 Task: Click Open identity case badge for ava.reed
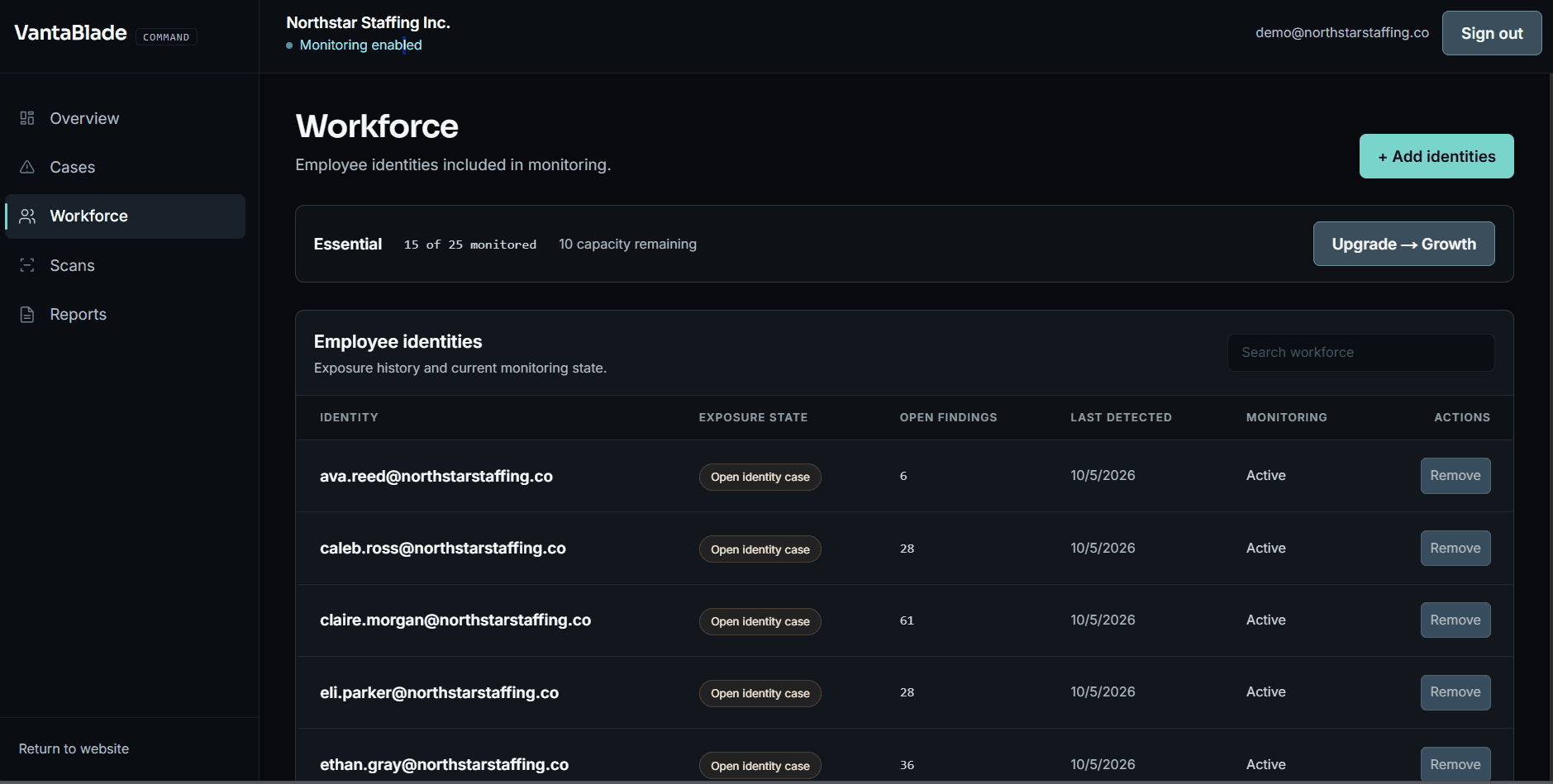[760, 477]
